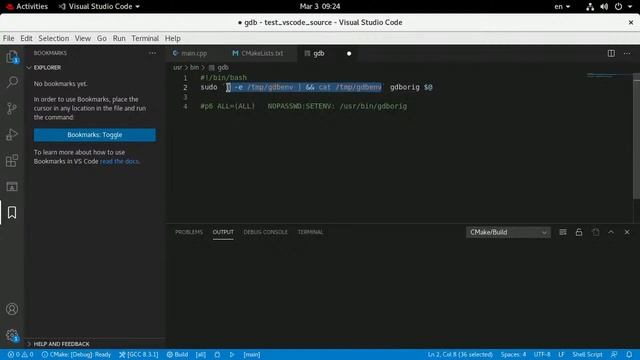Select the GCC 8.3.1 kit
This screenshot has height=360, width=640.
tap(139, 355)
